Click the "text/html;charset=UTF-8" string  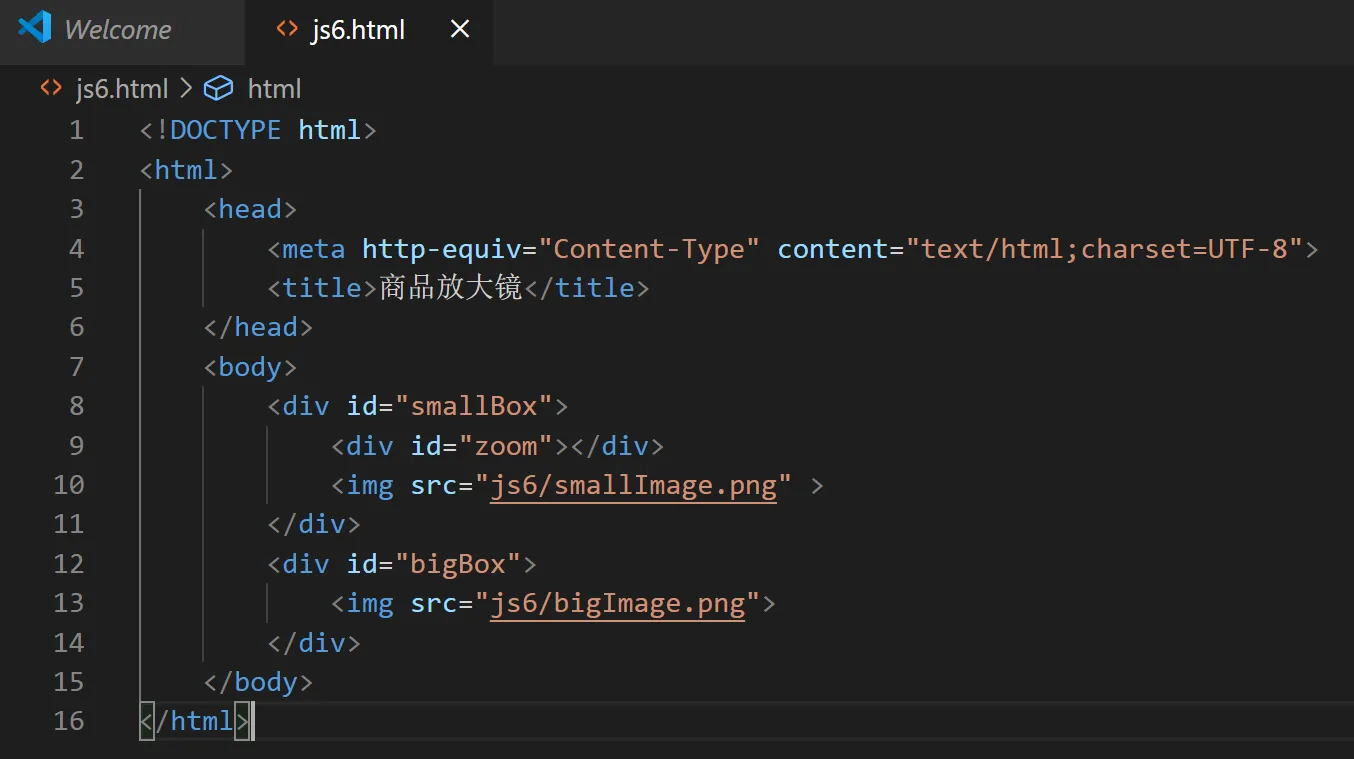(x=1105, y=249)
